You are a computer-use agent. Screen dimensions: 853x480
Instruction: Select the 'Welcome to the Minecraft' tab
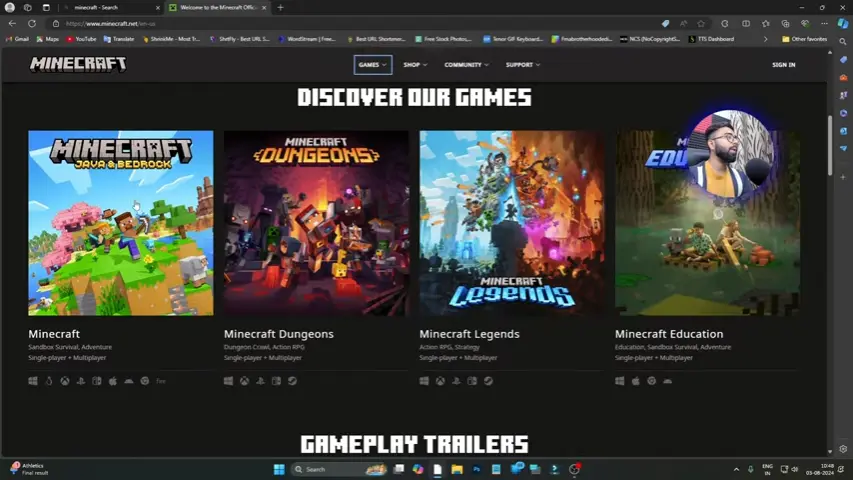point(218,8)
